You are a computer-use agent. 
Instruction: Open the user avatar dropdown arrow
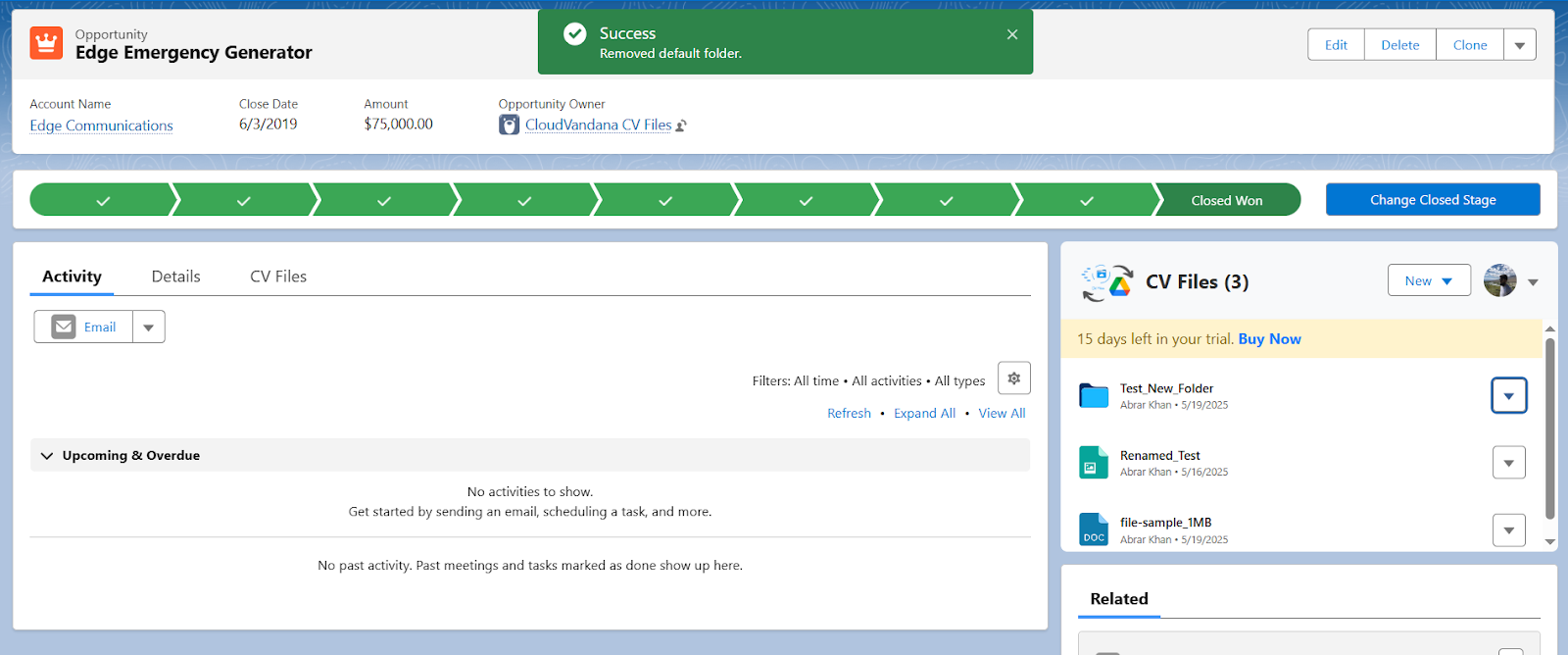click(1533, 281)
